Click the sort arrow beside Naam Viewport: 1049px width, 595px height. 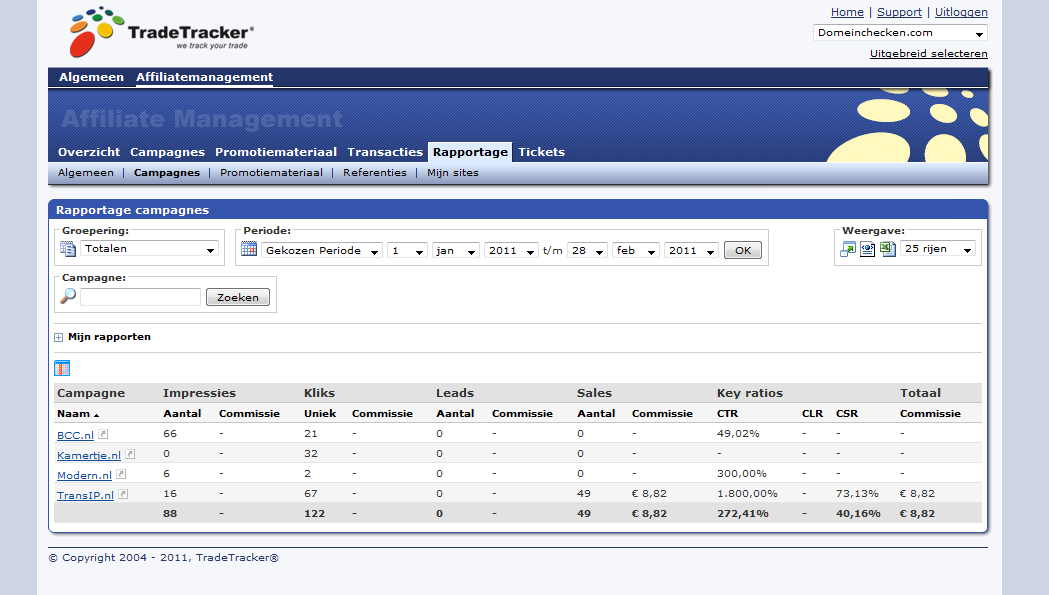(x=96, y=415)
